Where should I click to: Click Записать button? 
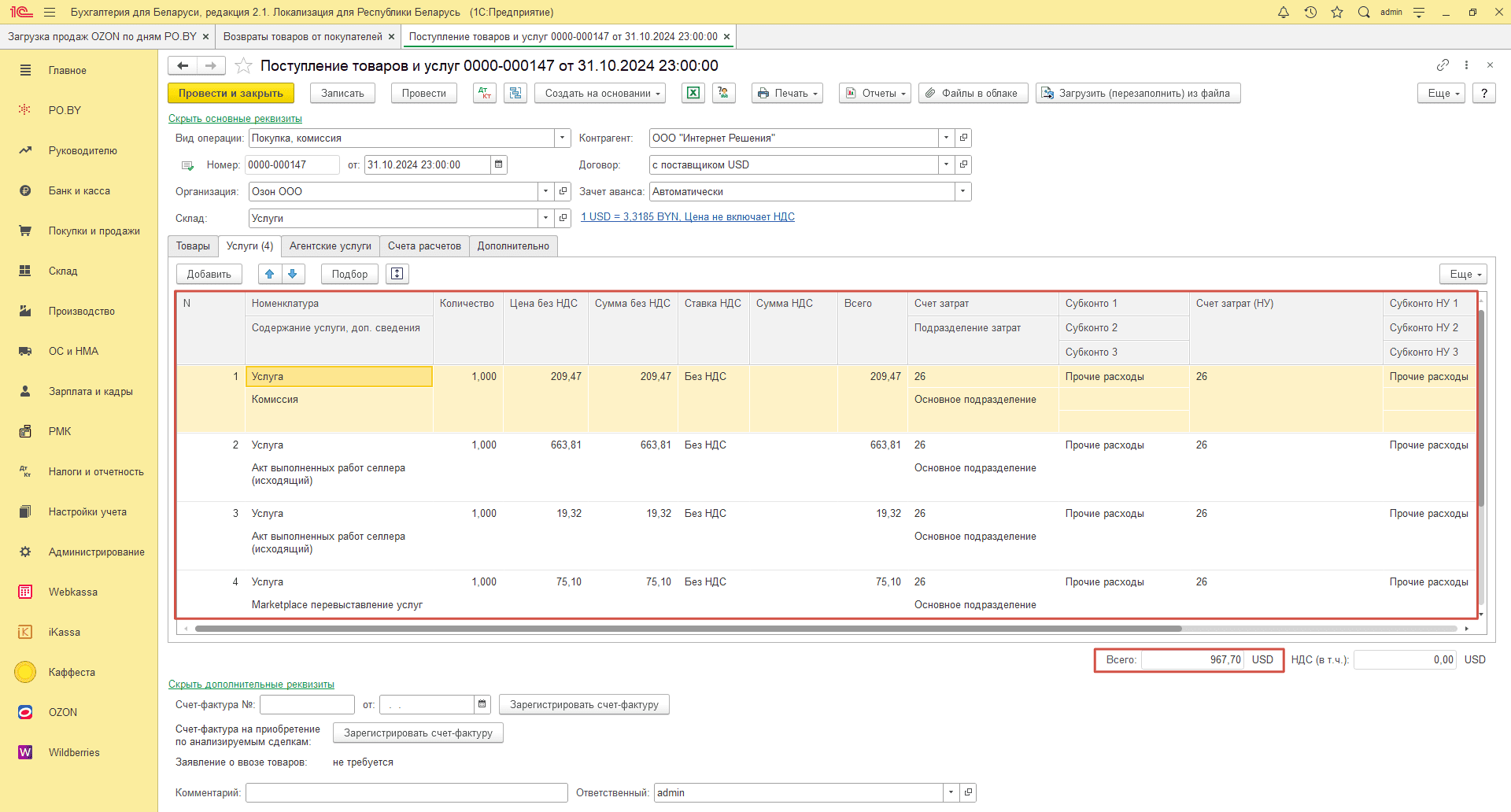tap(342, 93)
